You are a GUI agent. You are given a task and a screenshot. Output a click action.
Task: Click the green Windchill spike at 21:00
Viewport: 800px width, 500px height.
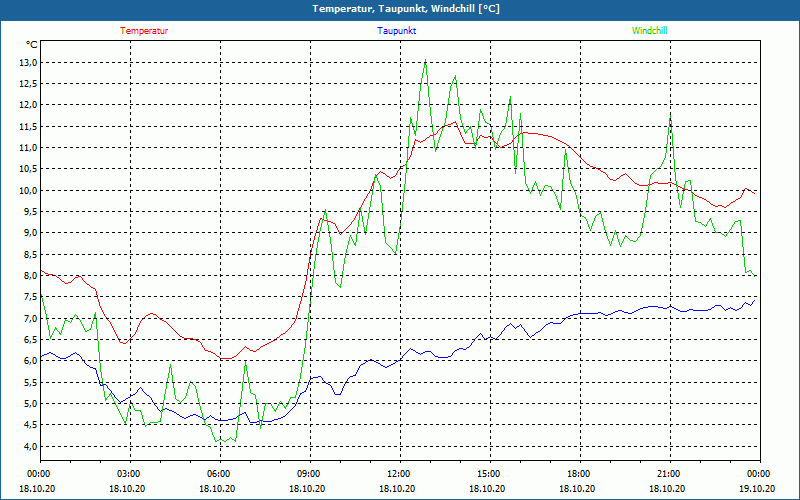pyautogui.click(x=670, y=118)
